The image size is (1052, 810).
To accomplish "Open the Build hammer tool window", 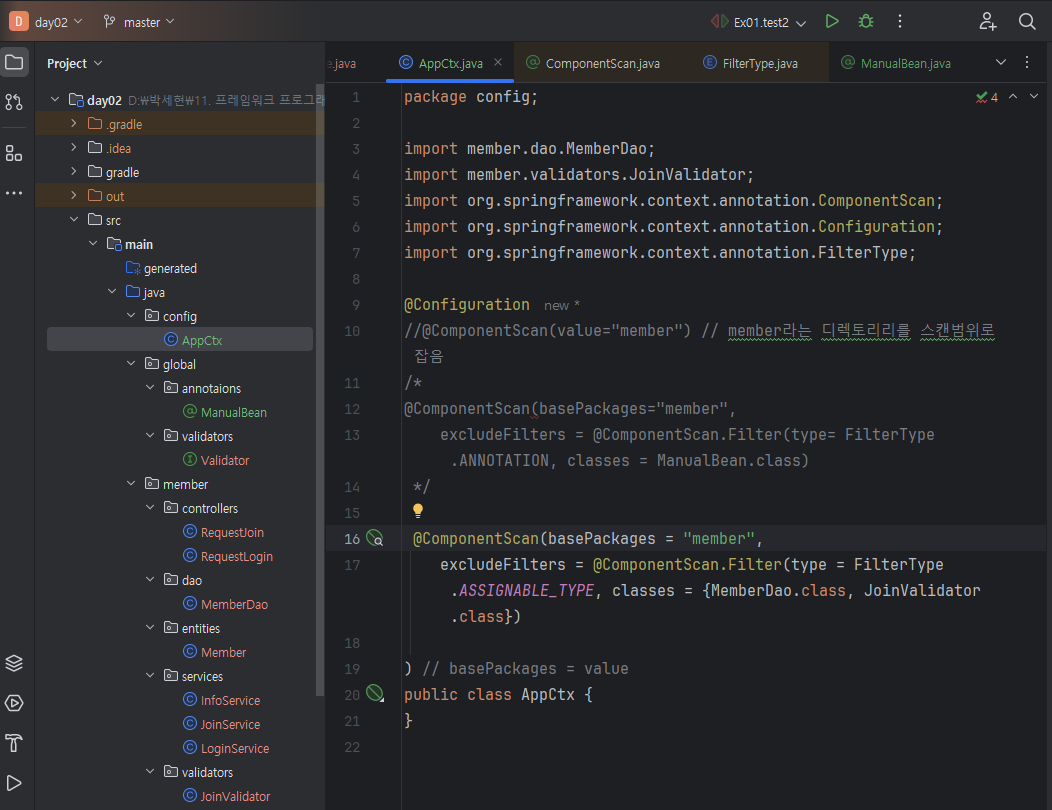I will pyautogui.click(x=14, y=743).
